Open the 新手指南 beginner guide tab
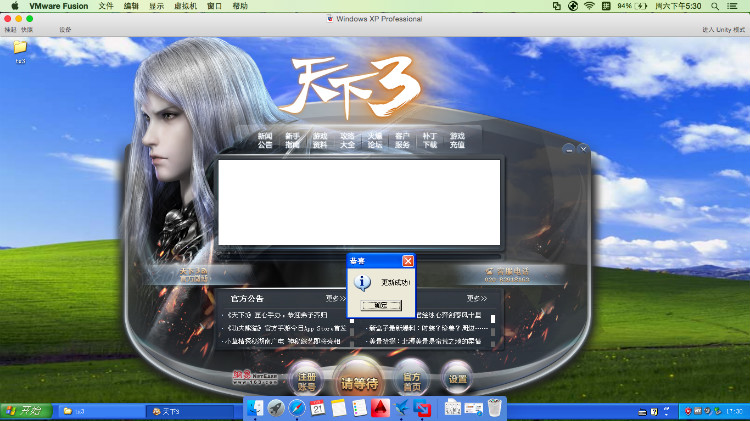This screenshot has width=750, height=421. pyautogui.click(x=292, y=140)
